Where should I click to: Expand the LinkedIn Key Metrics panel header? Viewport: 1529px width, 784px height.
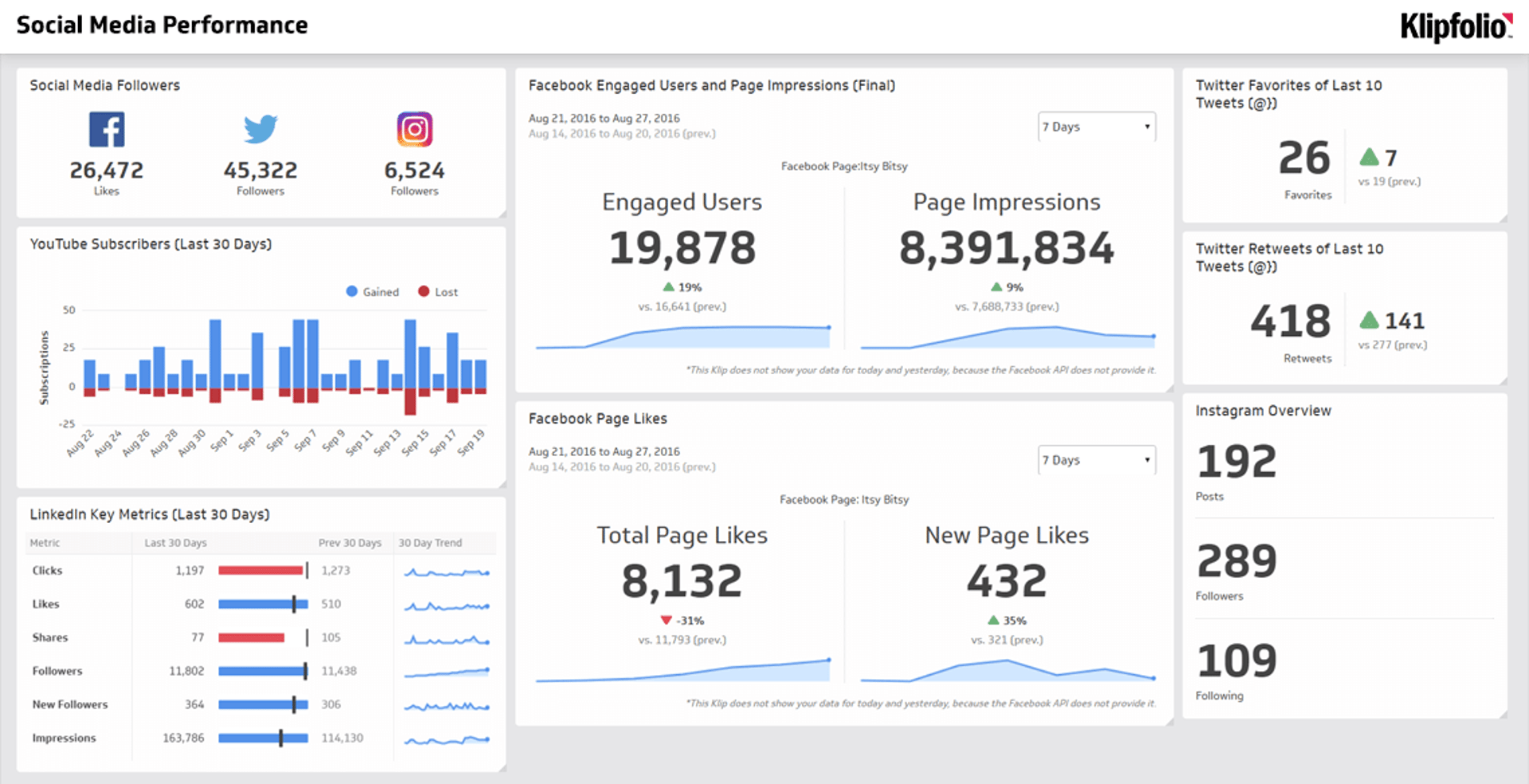tap(150, 514)
